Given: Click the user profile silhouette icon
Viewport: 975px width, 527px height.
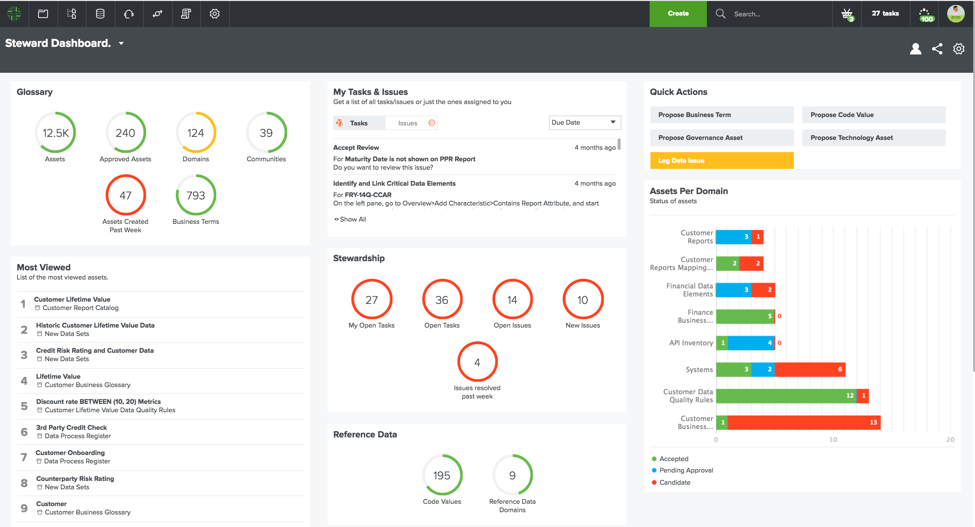Looking at the screenshot, I should [x=915, y=49].
